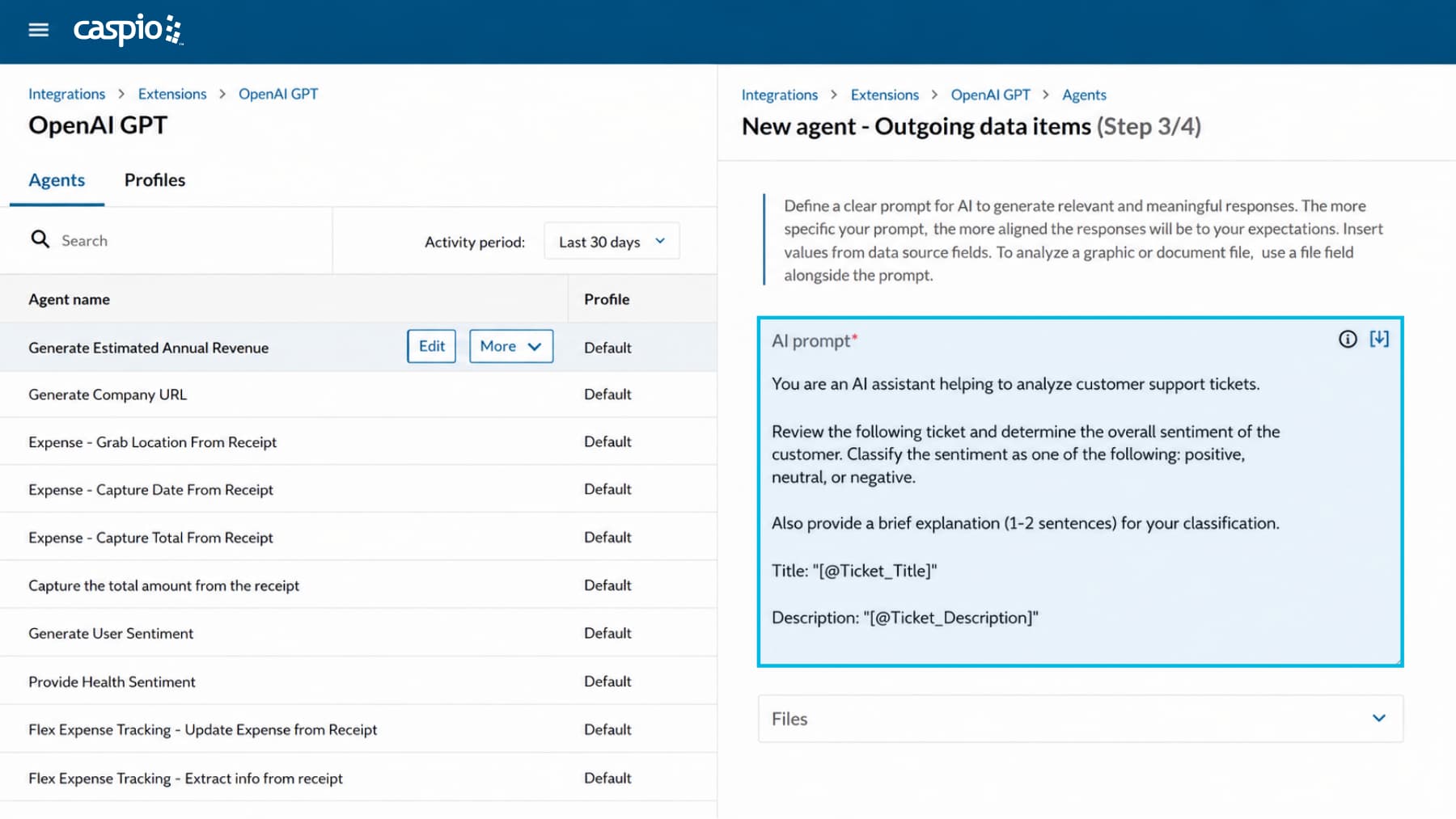Click Default profile of Generate User Sentiment
Image resolution: width=1456 pixels, height=819 pixels.
coord(607,633)
